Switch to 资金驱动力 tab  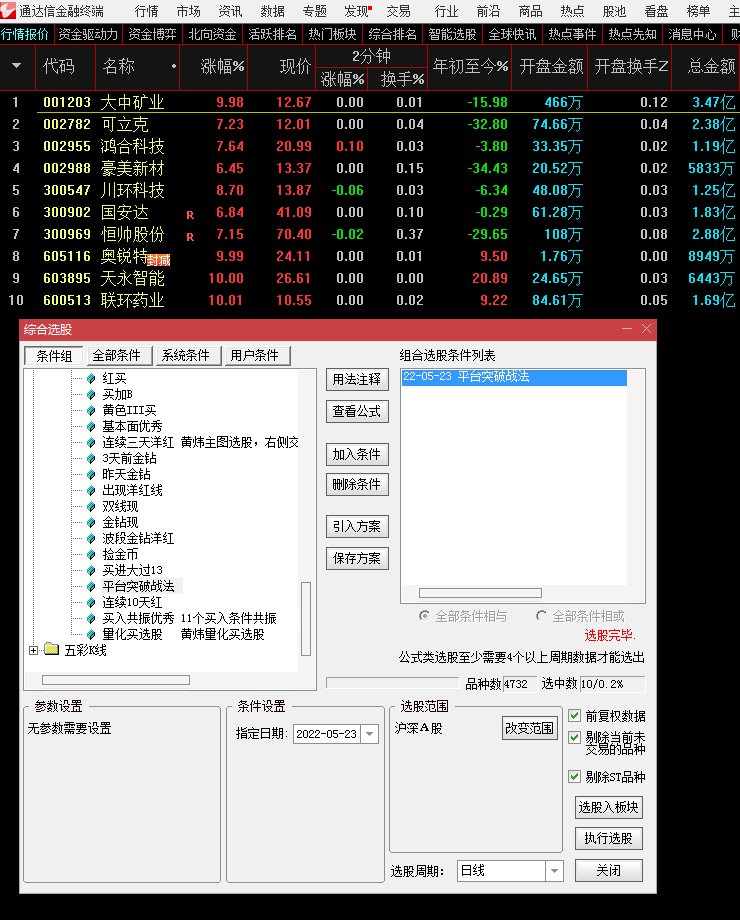click(x=88, y=34)
